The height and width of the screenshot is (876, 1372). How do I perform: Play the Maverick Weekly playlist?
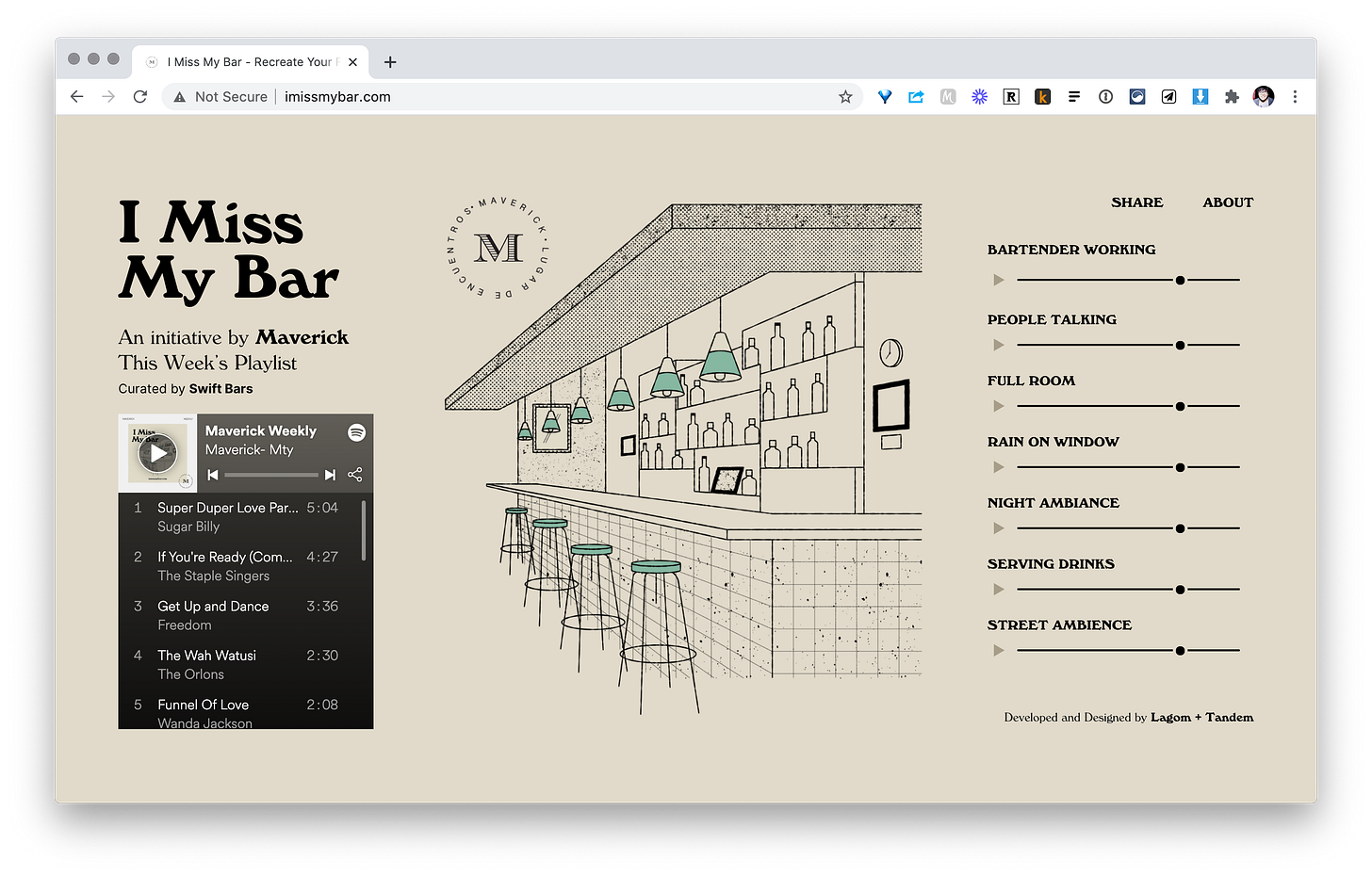[x=158, y=453]
